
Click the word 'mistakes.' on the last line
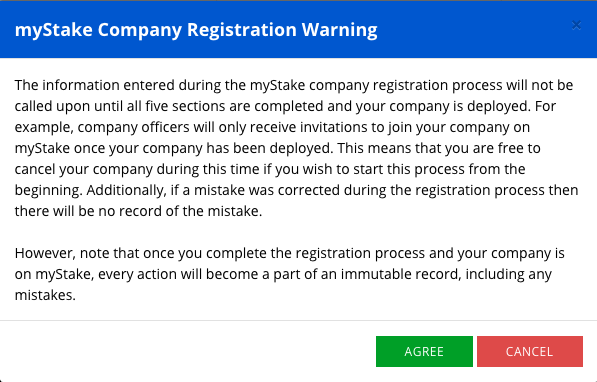45,295
